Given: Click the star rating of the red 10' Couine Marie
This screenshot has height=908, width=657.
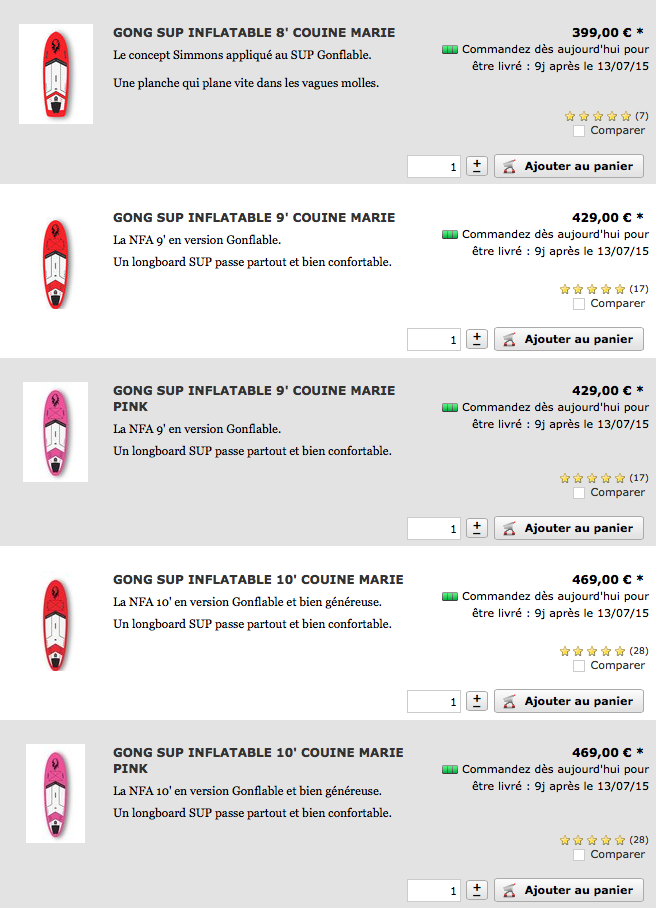Looking at the screenshot, I should pyautogui.click(x=593, y=651).
